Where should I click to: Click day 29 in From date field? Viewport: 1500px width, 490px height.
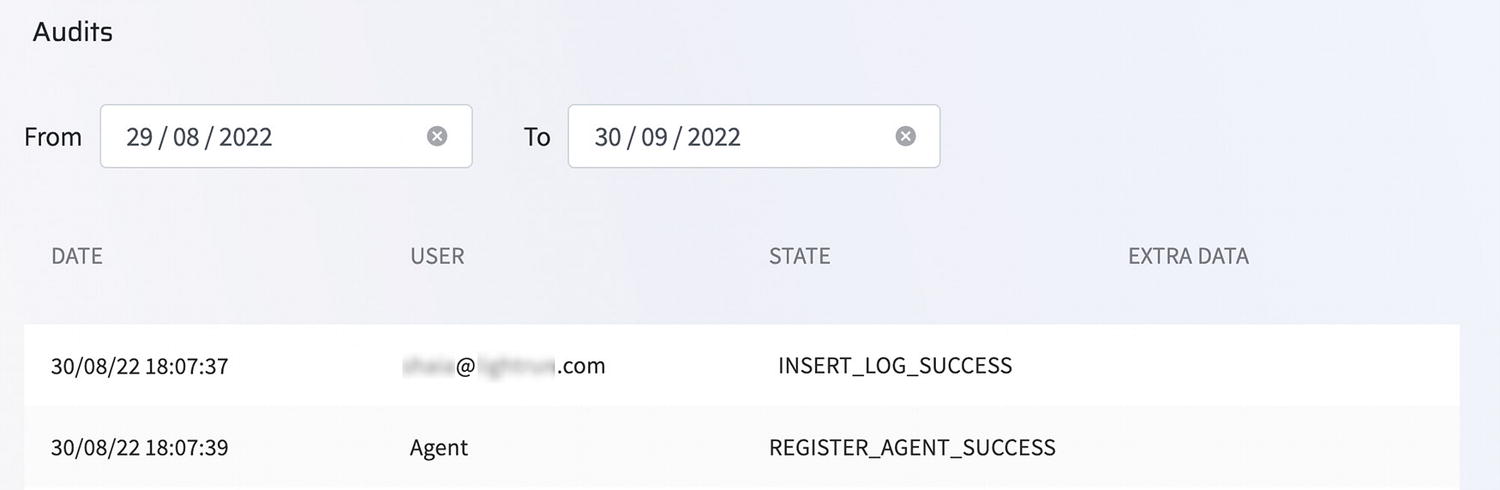tap(139, 137)
